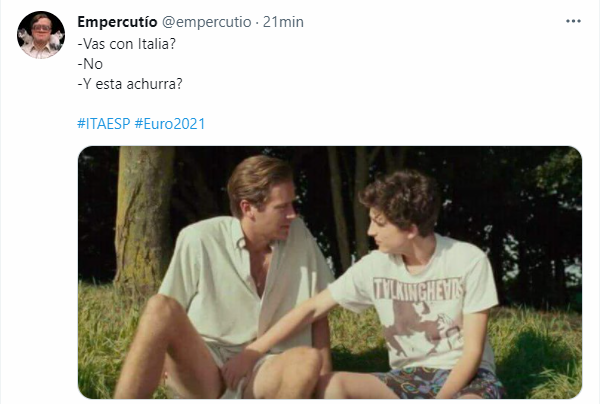
Task: Follow the #ITAESP hashtag
Action: coord(104,124)
